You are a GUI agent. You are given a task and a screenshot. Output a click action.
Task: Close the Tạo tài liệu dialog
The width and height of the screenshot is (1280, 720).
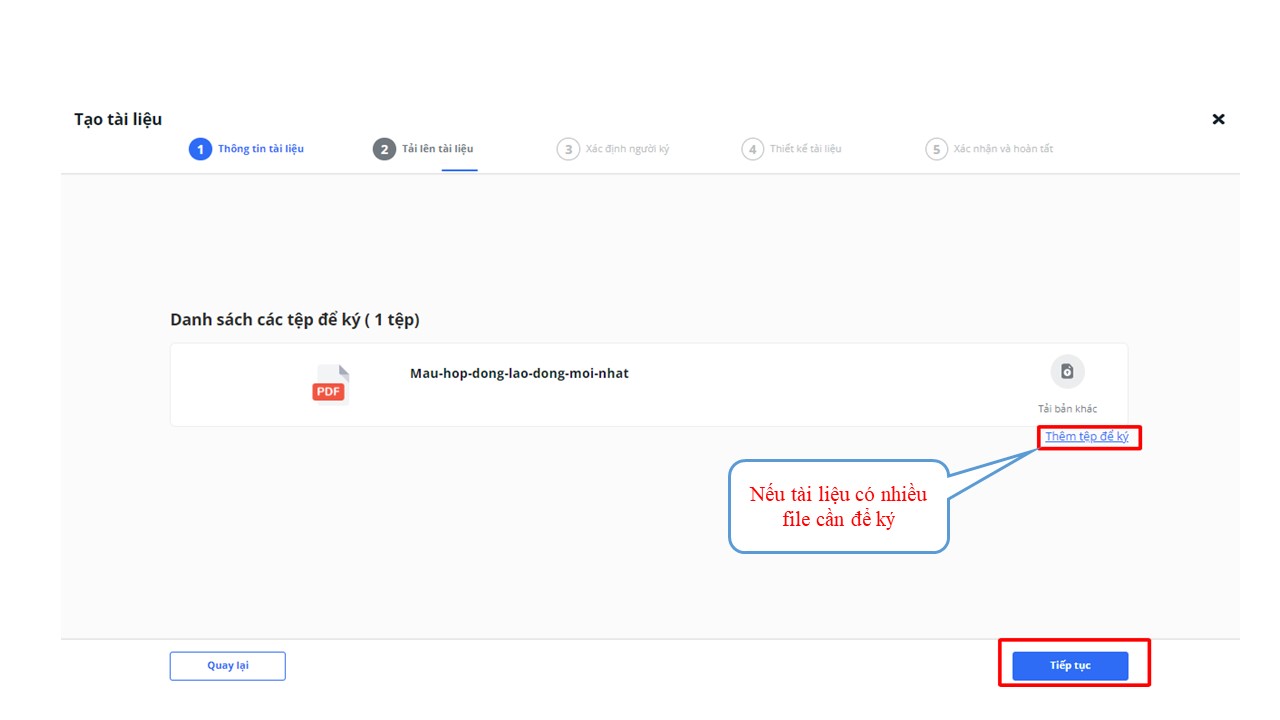click(x=1218, y=119)
